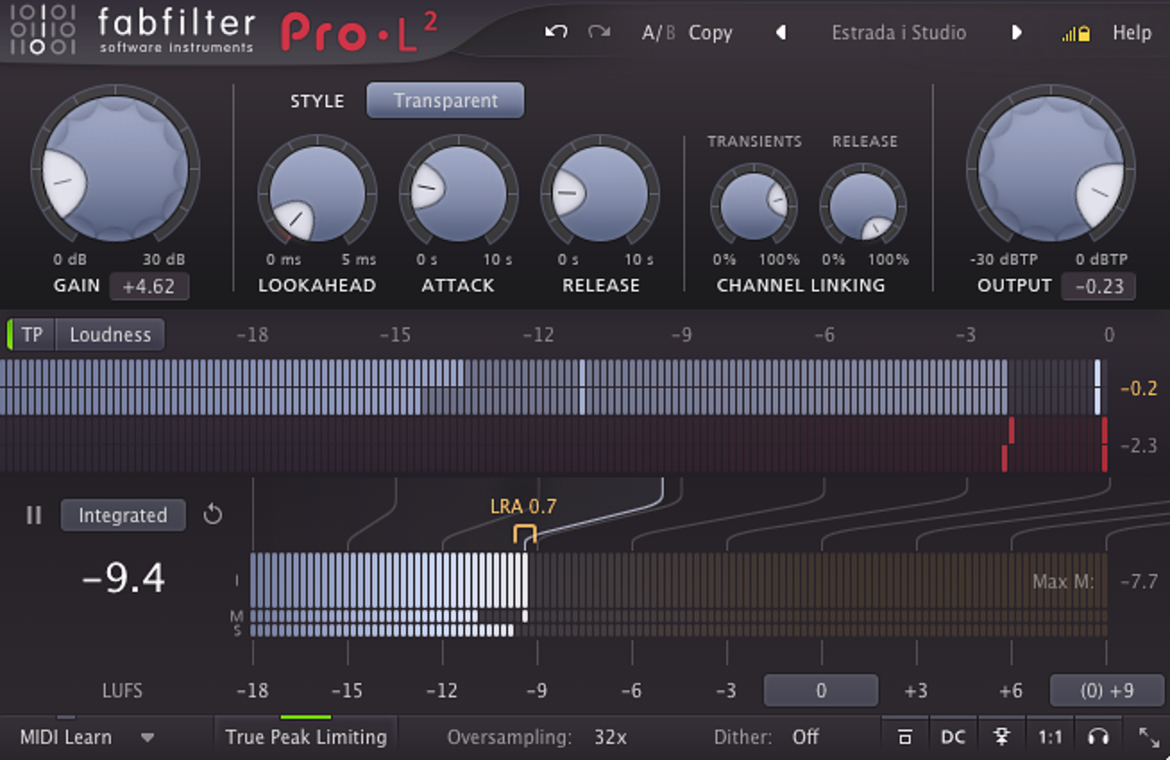Viewport: 1170px width, 760px height.
Task: Click the FabFilter logo icon
Action: [x=43, y=31]
